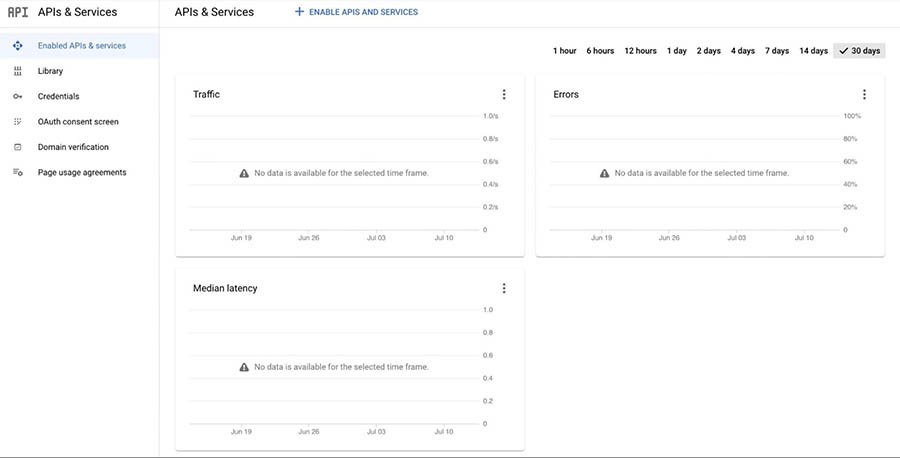Viewport: 900px width, 458px height.
Task: Click the OAuth consent screen icon
Action: [x=17, y=122]
